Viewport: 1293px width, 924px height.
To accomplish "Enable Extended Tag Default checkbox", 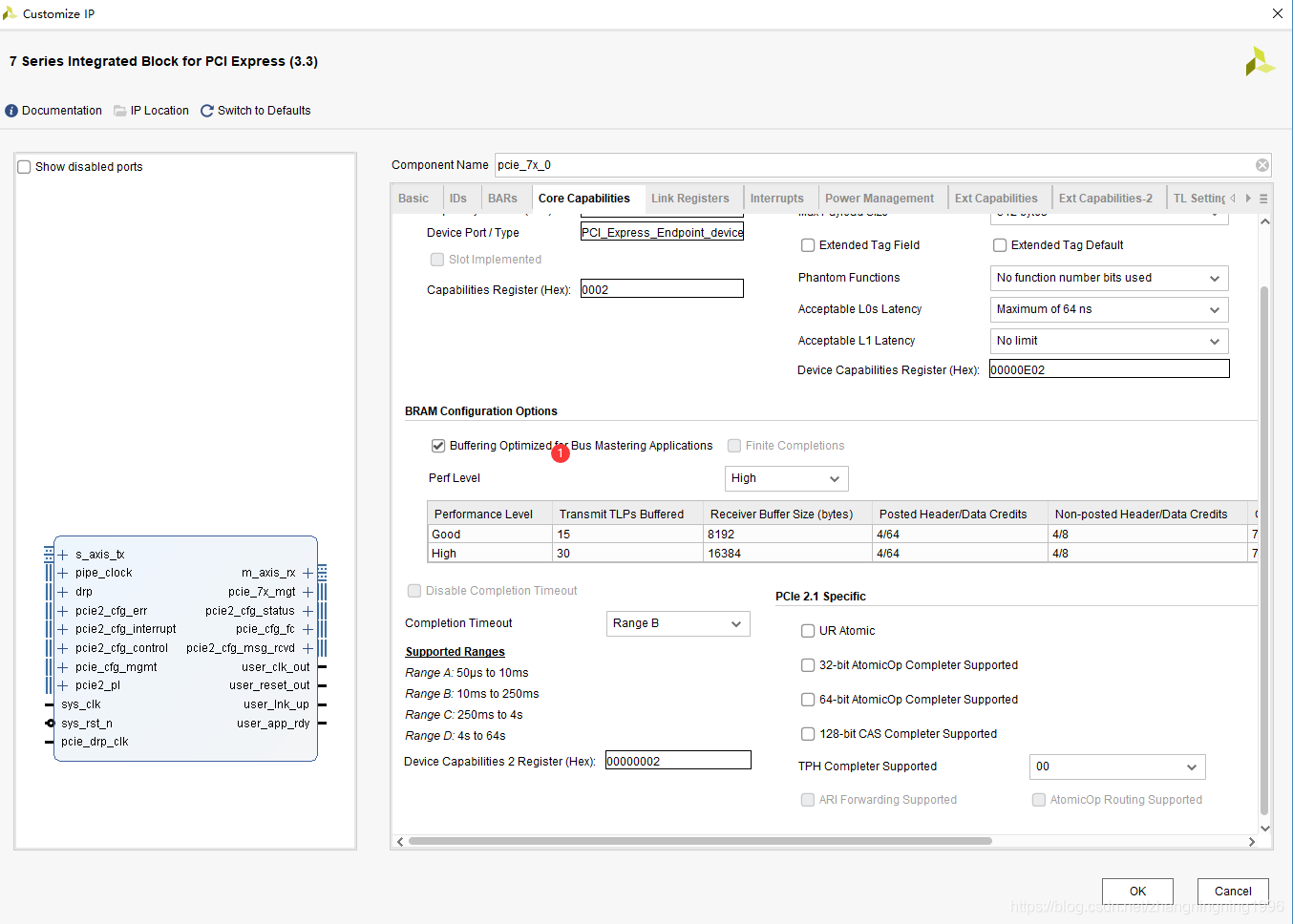I will pos(1000,245).
